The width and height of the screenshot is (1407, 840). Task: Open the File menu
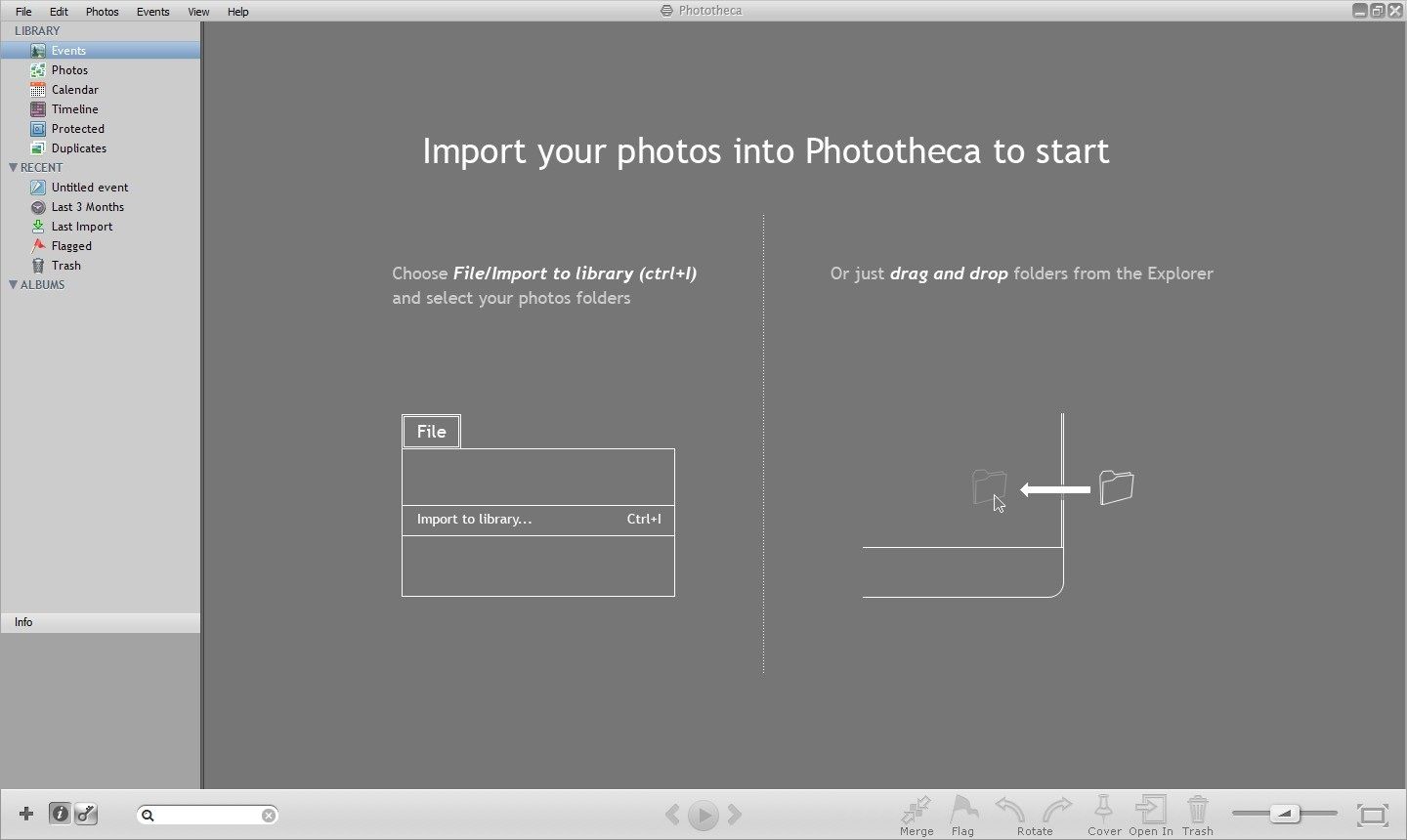tap(23, 12)
